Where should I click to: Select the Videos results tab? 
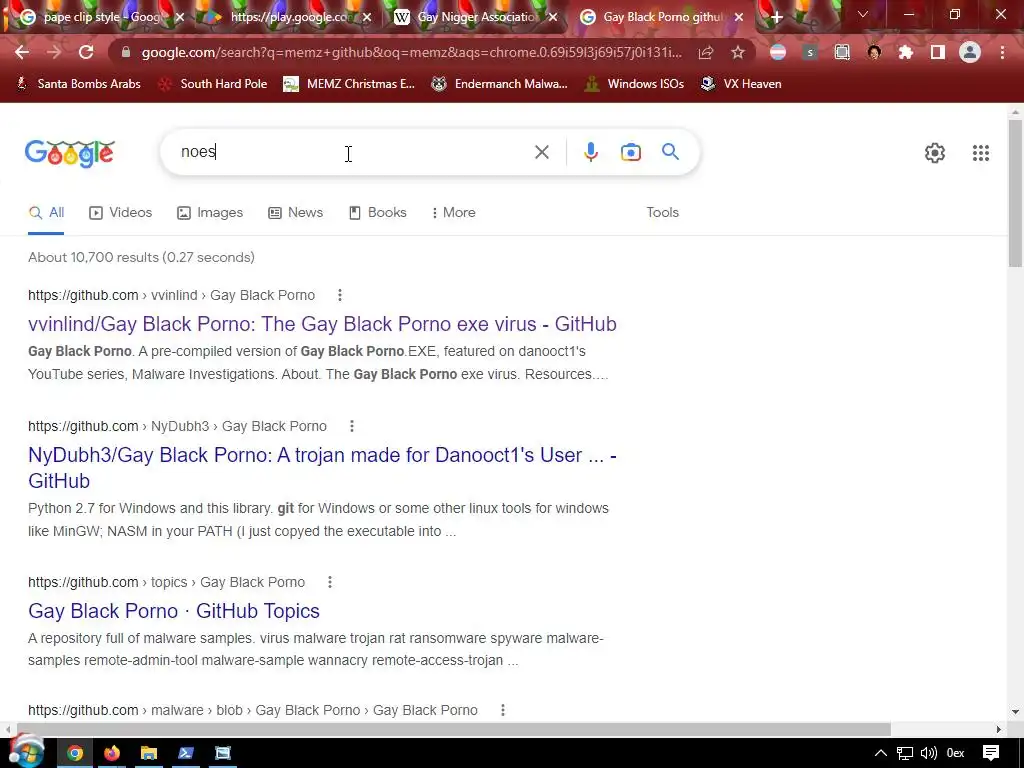(x=121, y=213)
